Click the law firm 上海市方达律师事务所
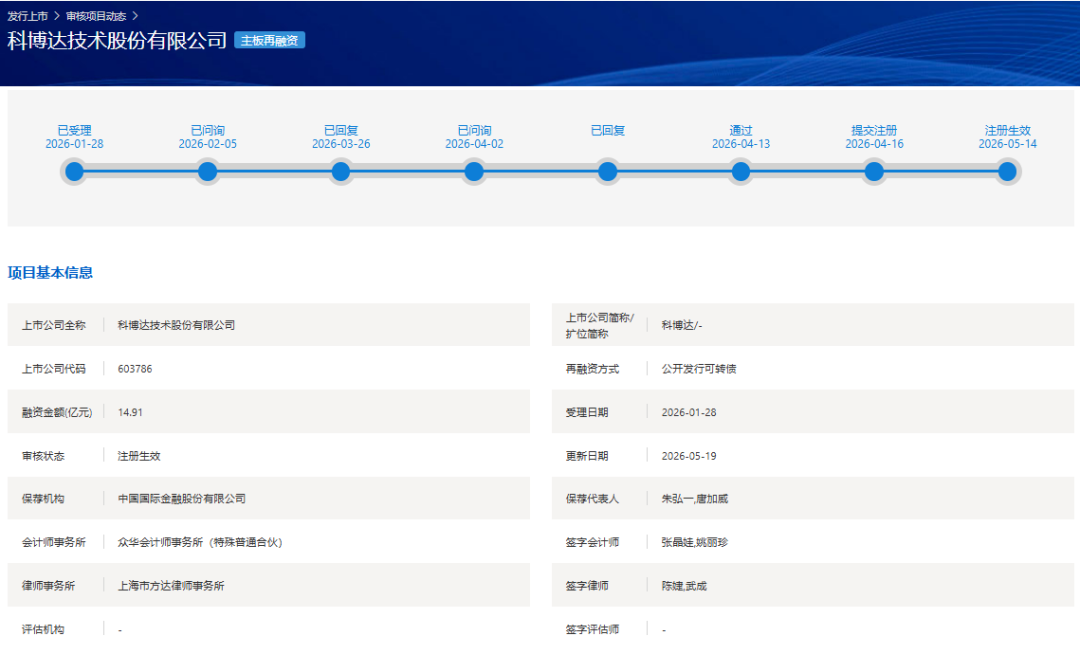The width and height of the screenshot is (1080, 654). point(171,586)
